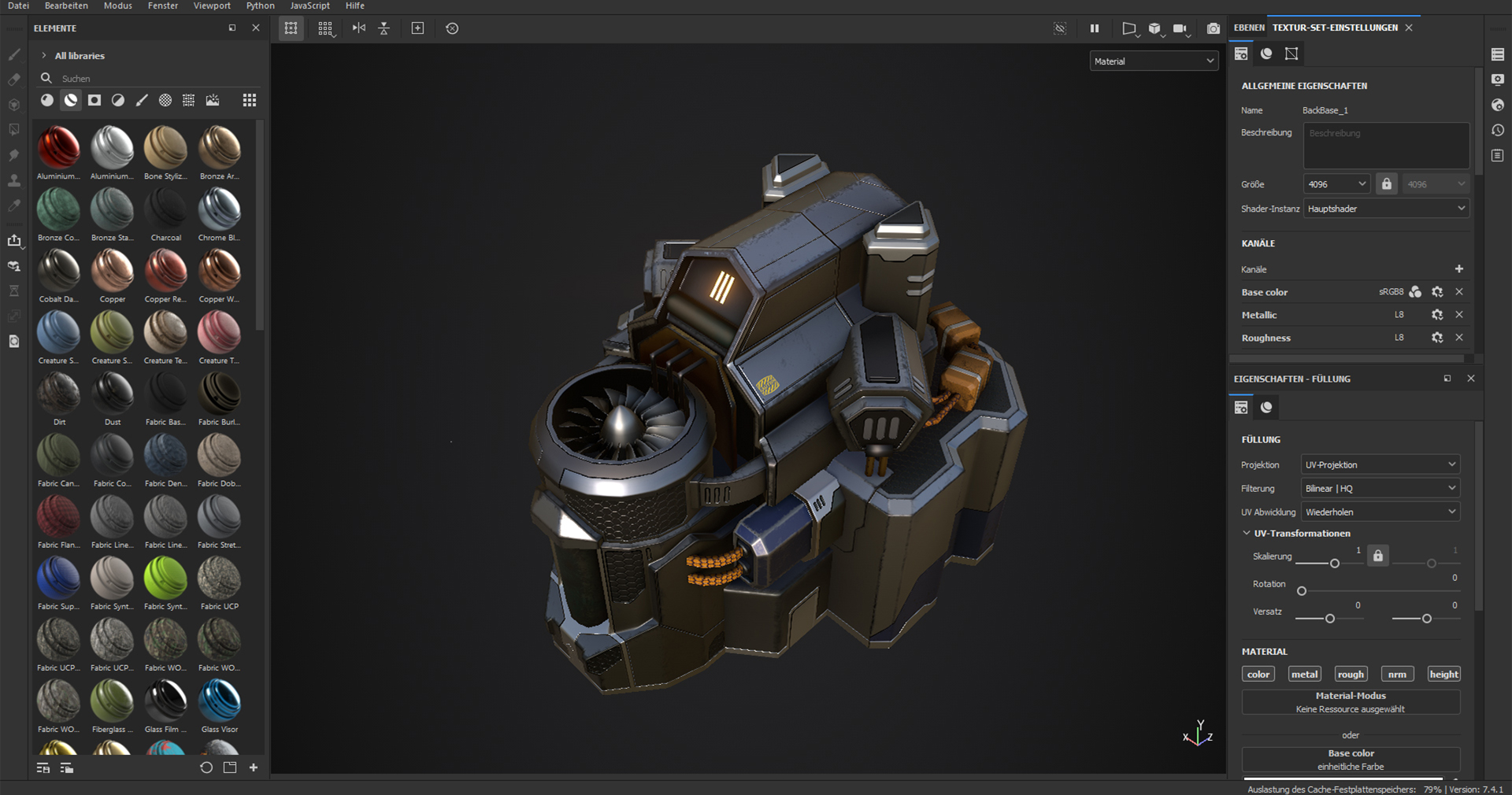
Task: Collapse the UV-Transformationen section
Action: pos(1247,534)
